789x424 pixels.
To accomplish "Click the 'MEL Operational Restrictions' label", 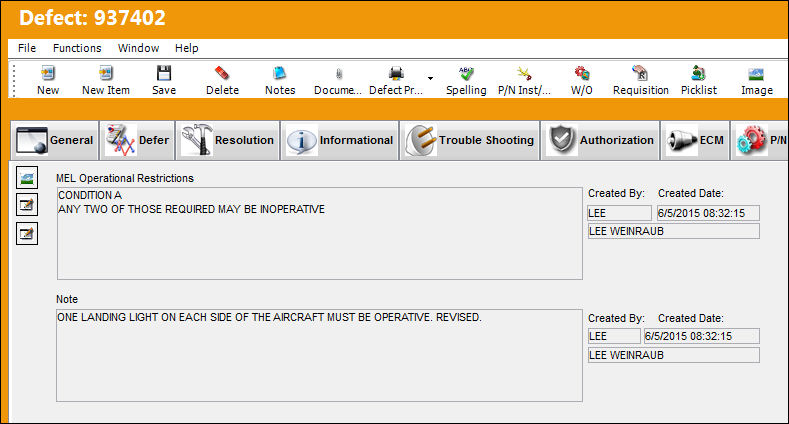I will 125,178.
